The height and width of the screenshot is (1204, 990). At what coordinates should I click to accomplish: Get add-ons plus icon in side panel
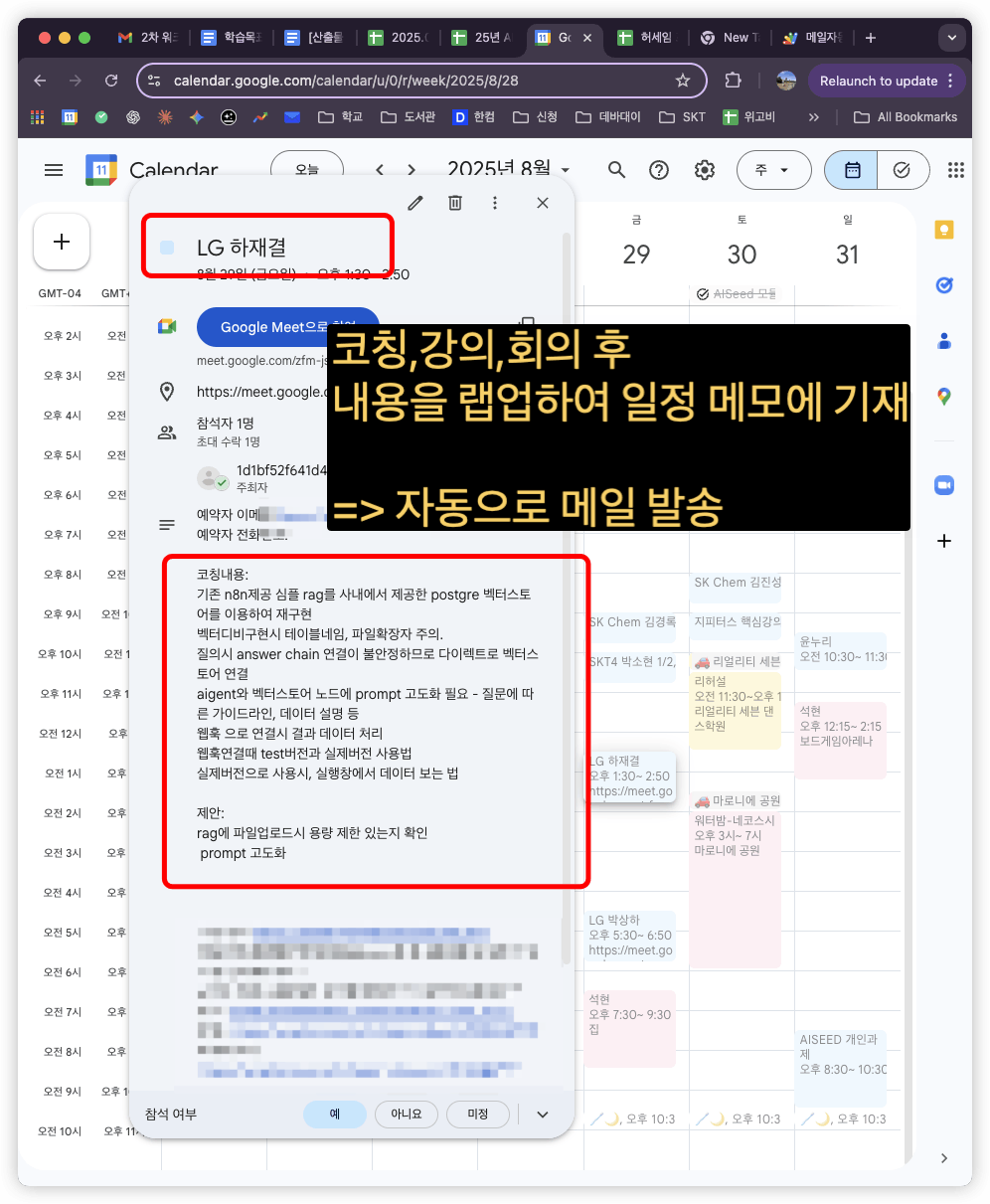(x=944, y=541)
